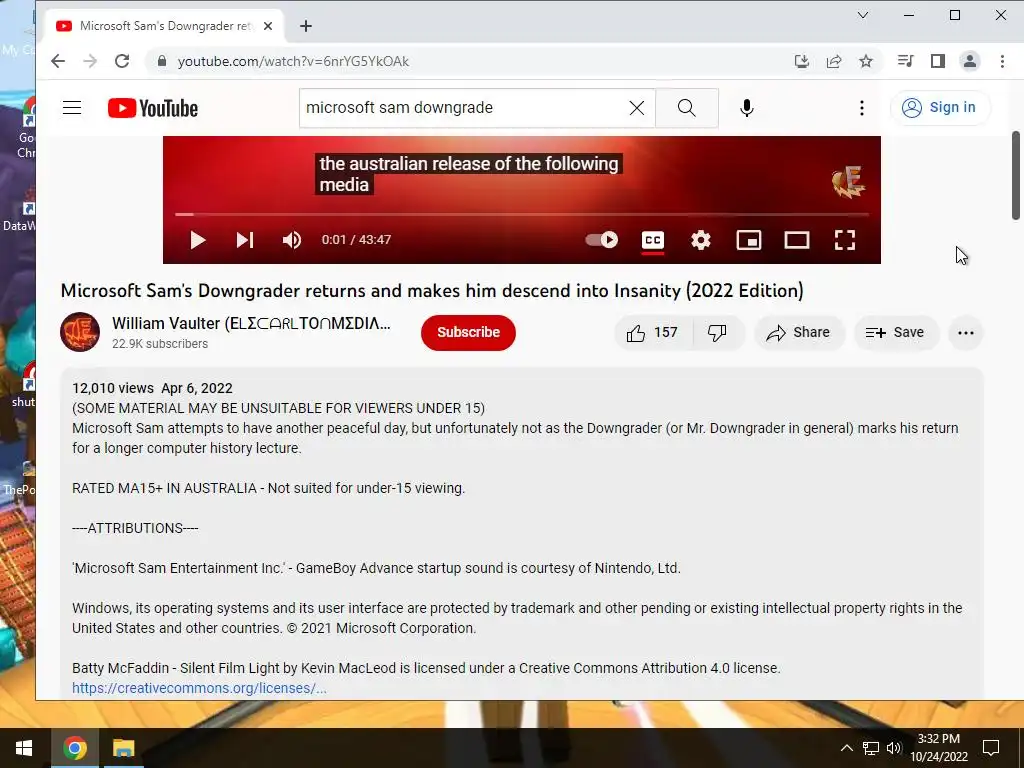View site information padlock
This screenshot has height=768, width=1024.
162,61
